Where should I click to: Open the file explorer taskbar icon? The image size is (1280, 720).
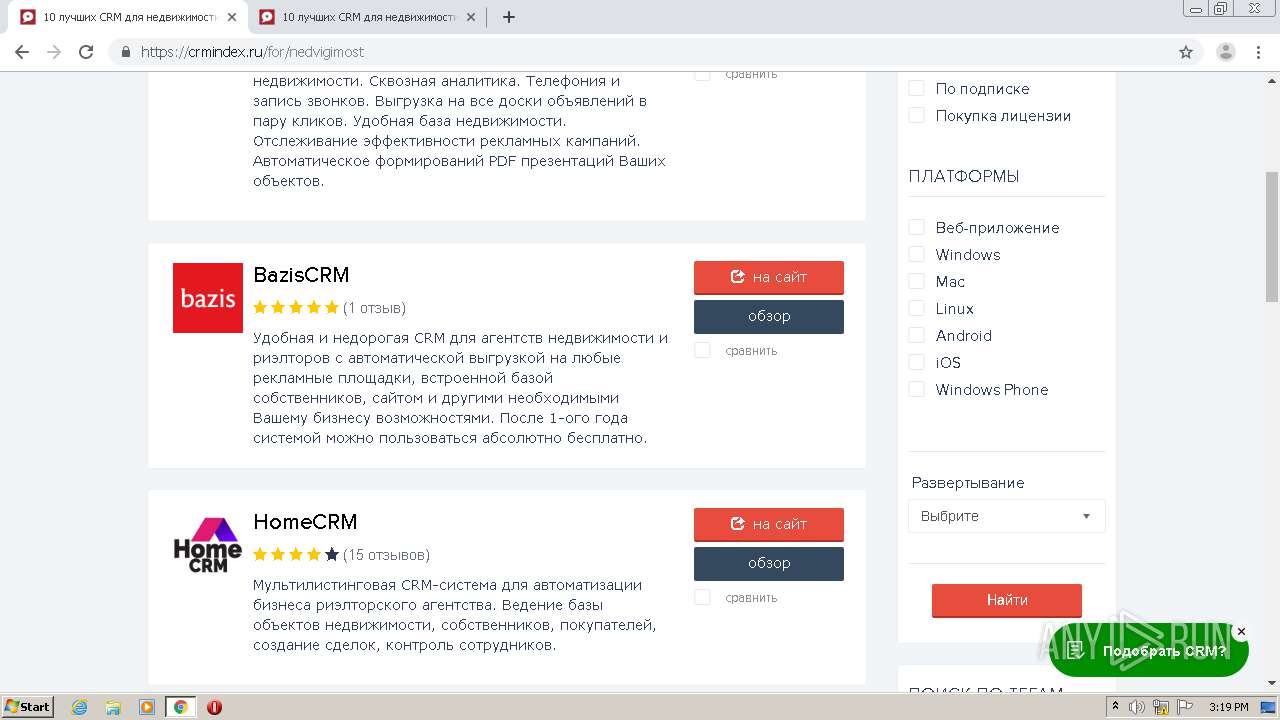tap(113, 707)
